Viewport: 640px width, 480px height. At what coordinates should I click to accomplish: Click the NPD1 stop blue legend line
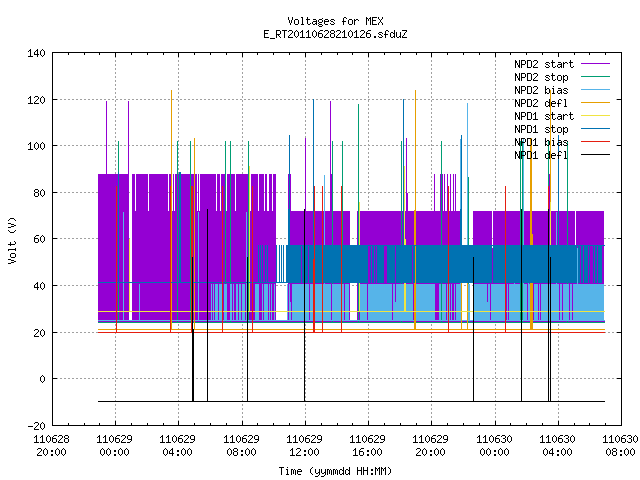[595, 129]
